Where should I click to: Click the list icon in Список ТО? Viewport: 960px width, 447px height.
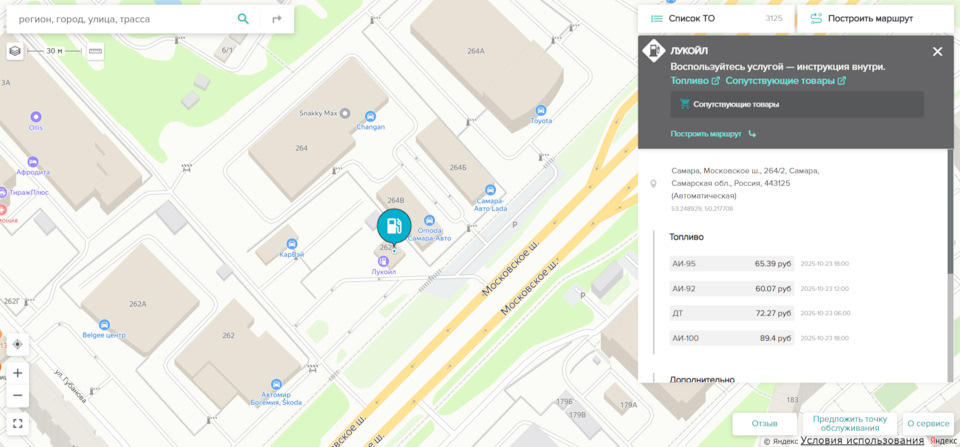pos(656,19)
